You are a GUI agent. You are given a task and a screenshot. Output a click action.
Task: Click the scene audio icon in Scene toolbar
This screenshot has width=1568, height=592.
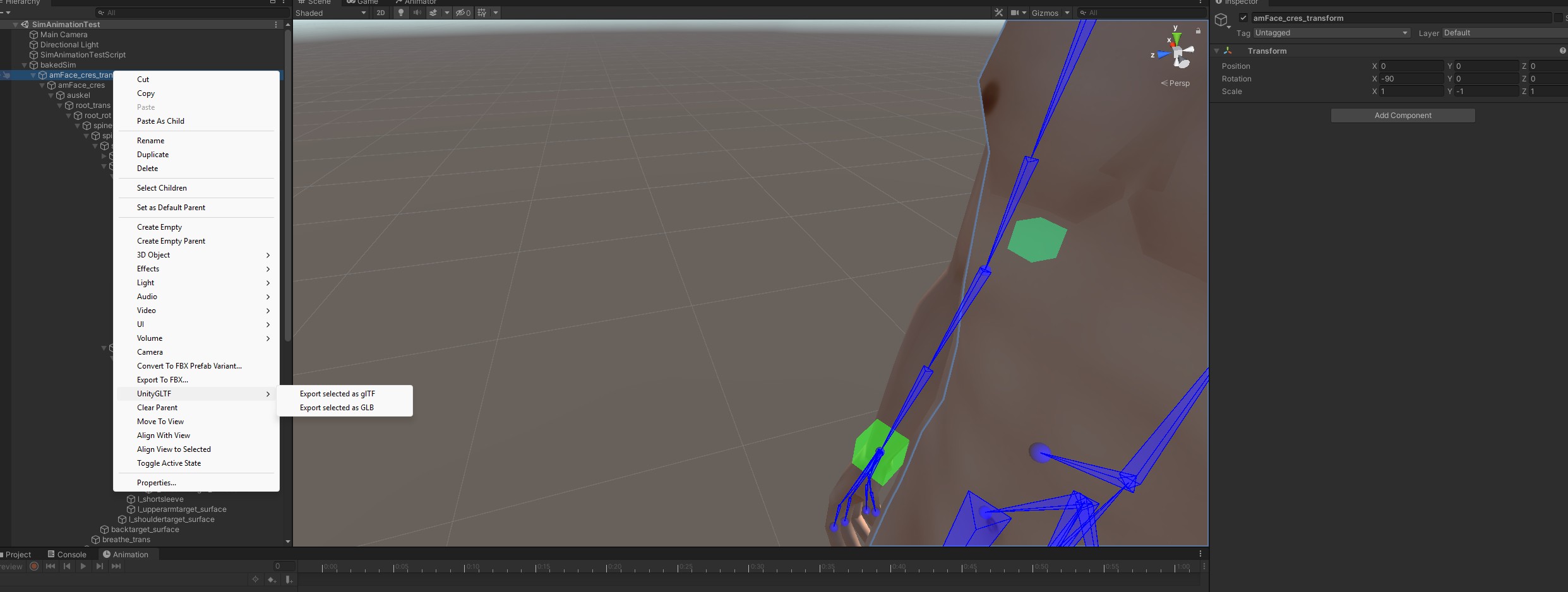[417, 13]
